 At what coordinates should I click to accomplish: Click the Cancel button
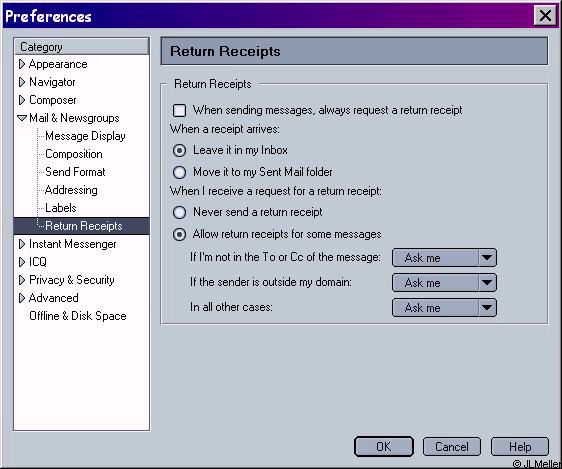coord(452,446)
